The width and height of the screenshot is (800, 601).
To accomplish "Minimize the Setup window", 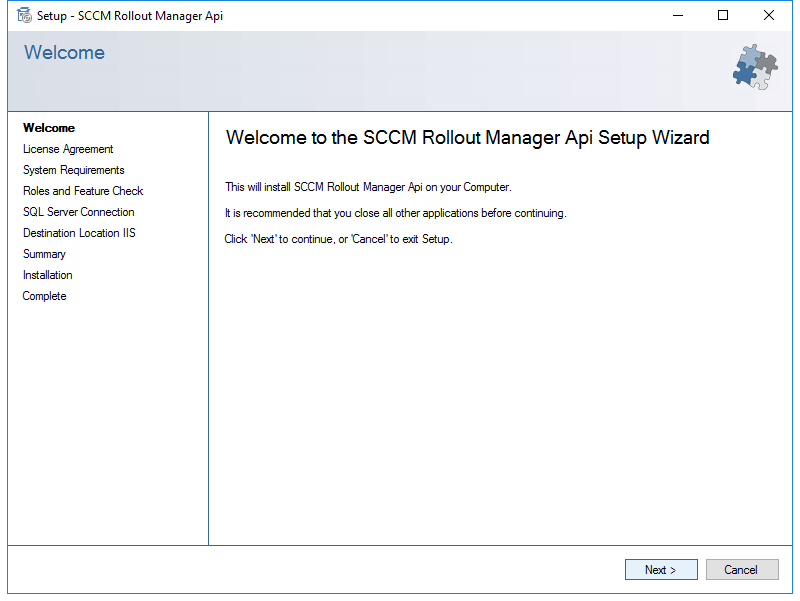I will point(678,15).
